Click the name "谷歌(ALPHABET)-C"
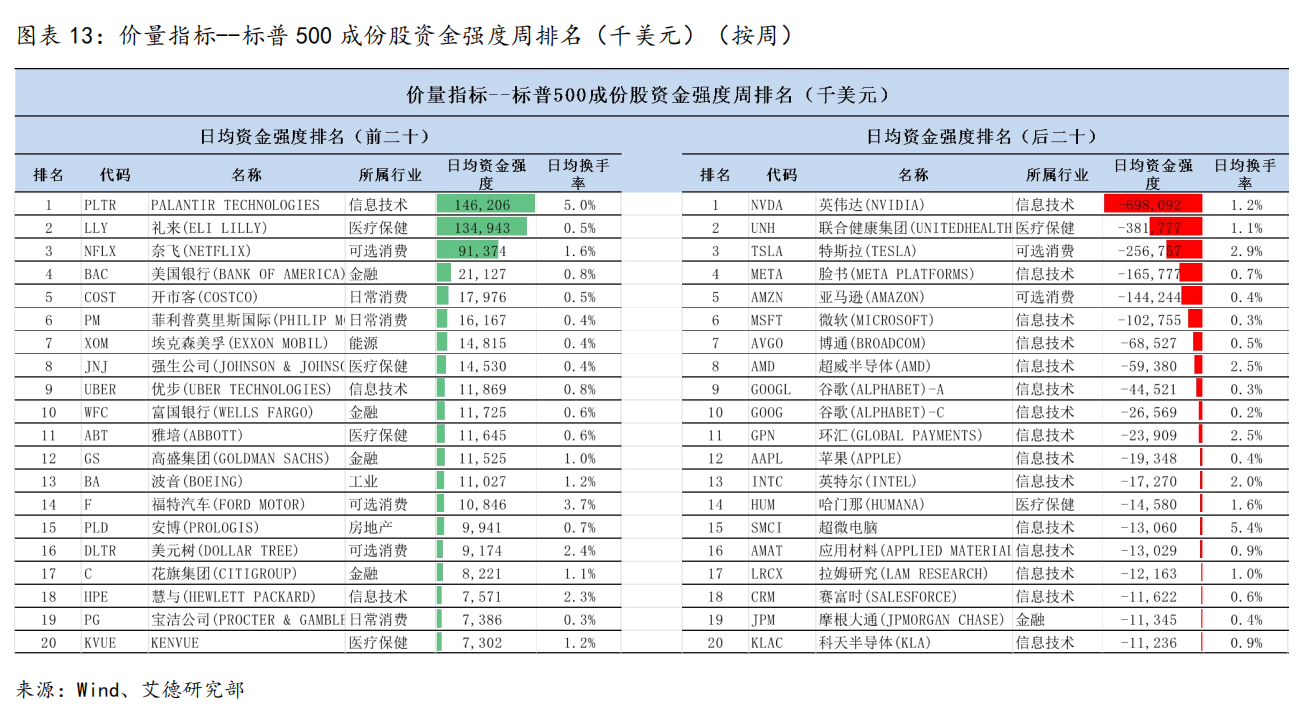The width and height of the screenshot is (1302, 712). click(882, 412)
